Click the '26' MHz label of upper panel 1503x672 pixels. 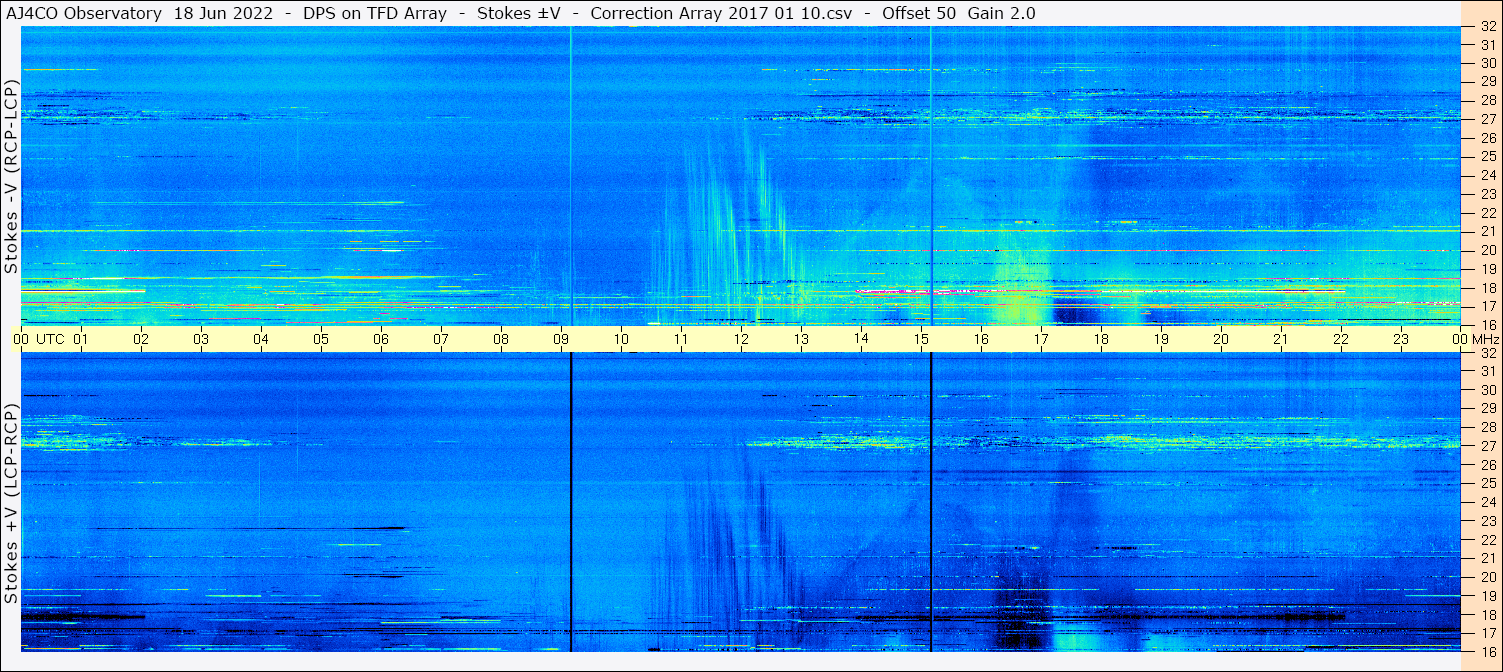click(x=1487, y=138)
